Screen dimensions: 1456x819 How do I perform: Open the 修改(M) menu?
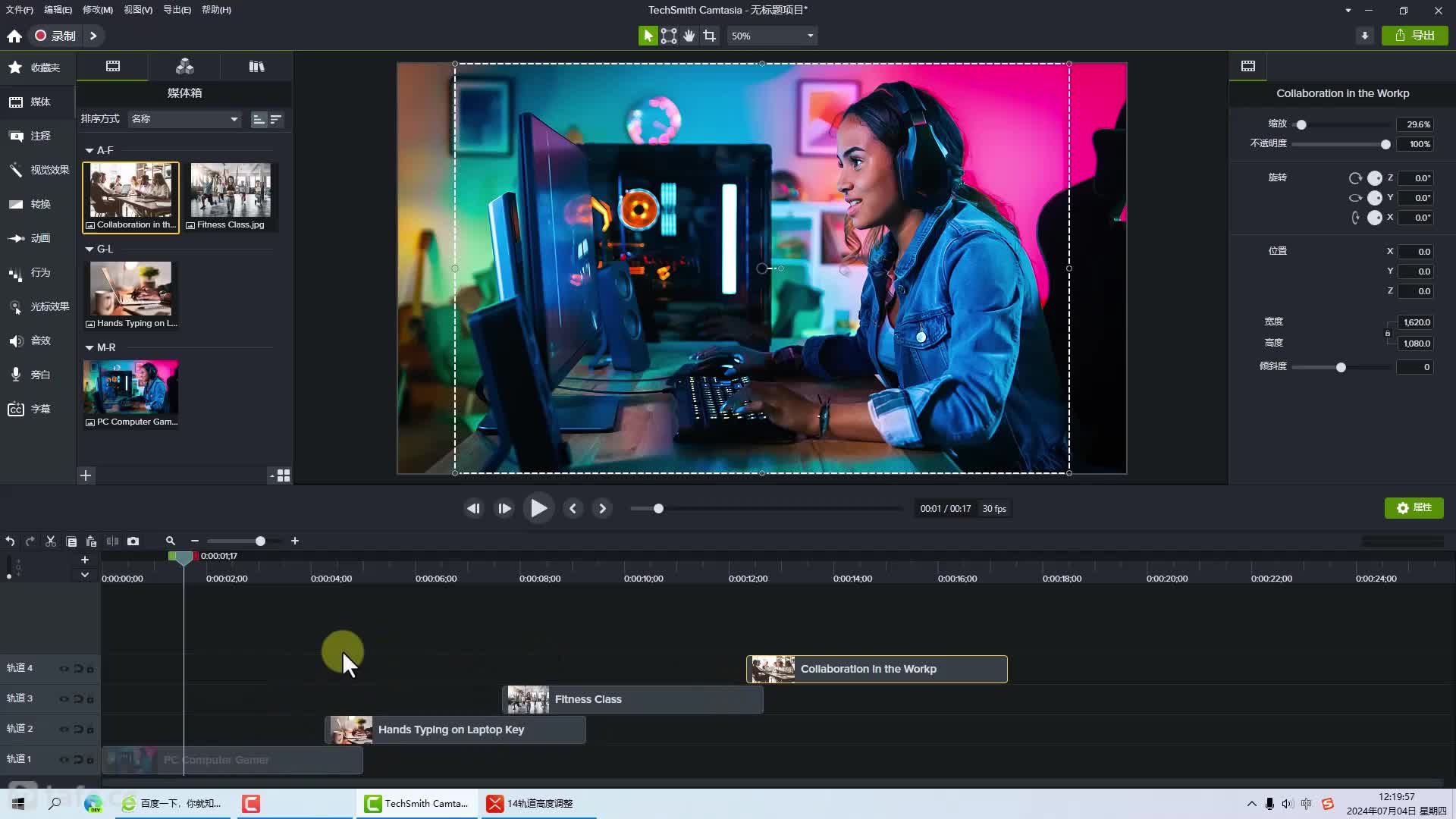point(98,10)
